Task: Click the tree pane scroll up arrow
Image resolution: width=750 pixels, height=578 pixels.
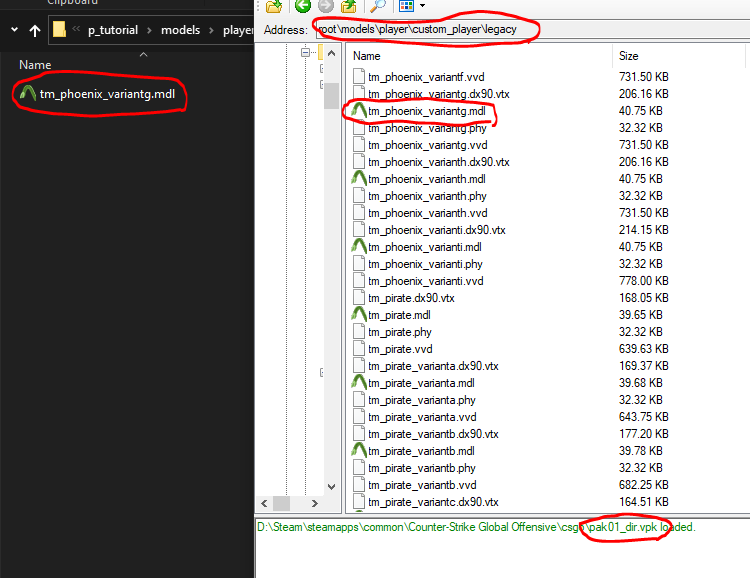Action: 331,53
